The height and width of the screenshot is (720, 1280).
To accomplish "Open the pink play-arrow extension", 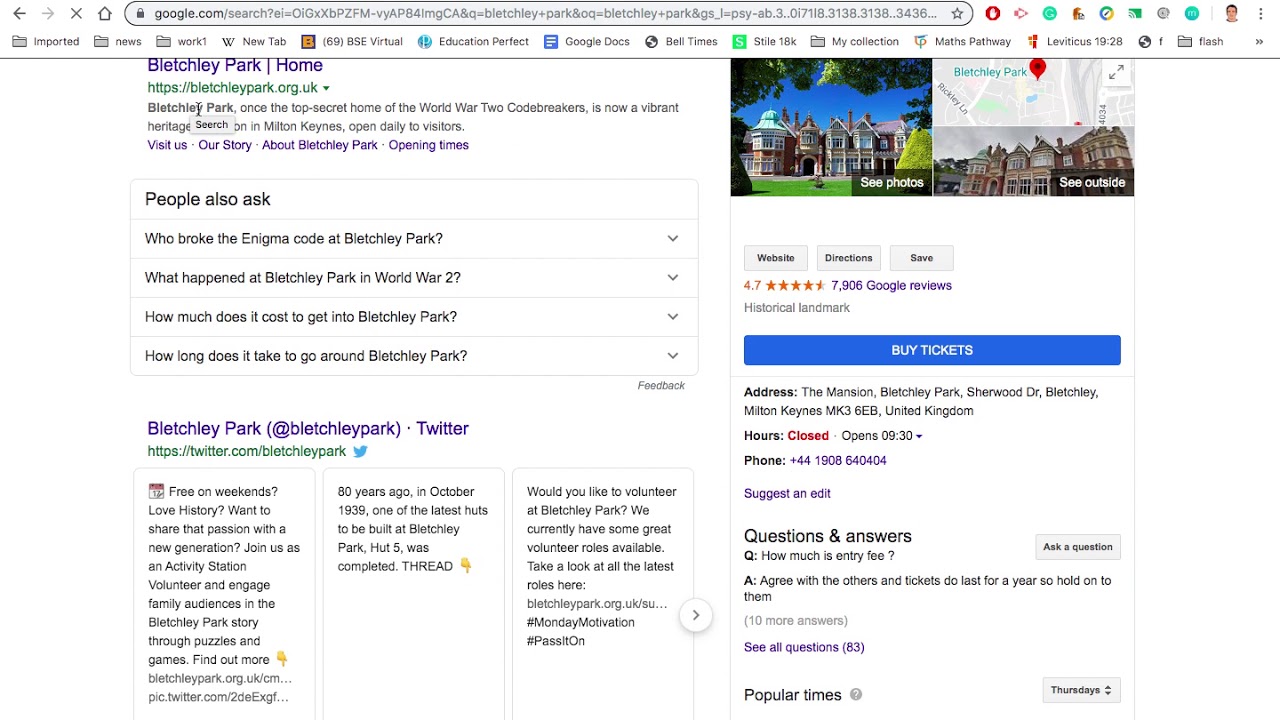I will pyautogui.click(x=1021, y=14).
